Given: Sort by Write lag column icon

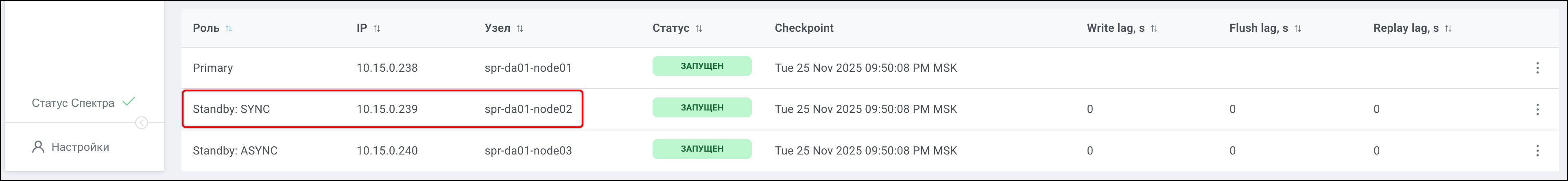Looking at the screenshot, I should [1154, 29].
